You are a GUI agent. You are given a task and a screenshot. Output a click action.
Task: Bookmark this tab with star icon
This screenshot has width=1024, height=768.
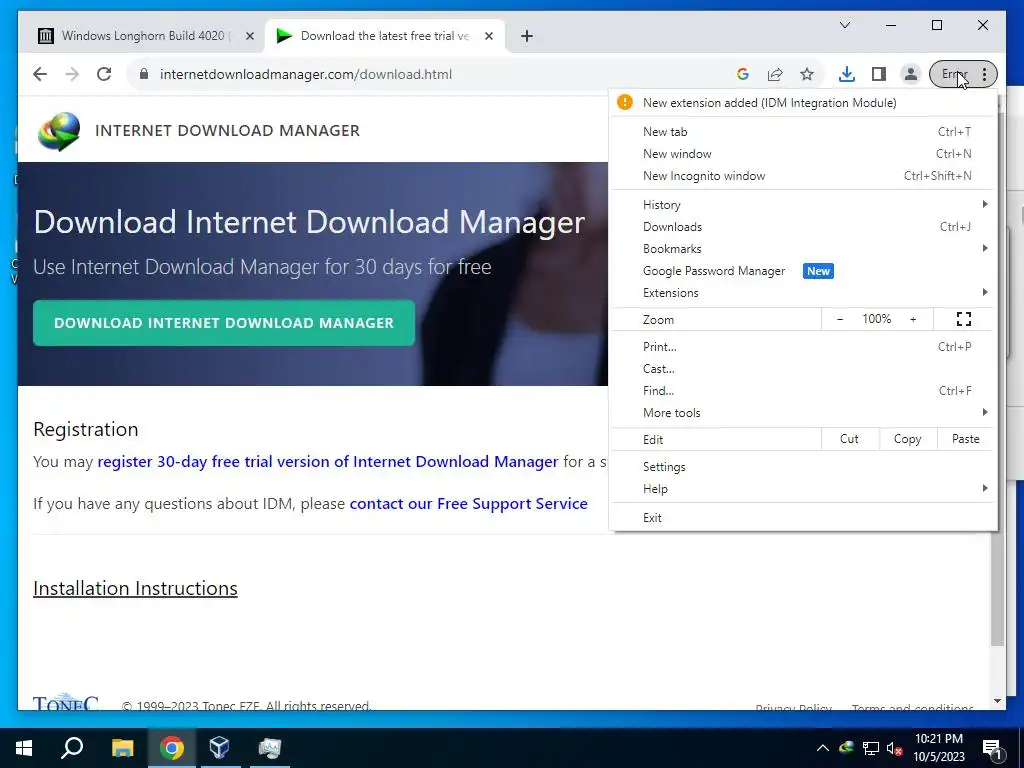point(807,74)
